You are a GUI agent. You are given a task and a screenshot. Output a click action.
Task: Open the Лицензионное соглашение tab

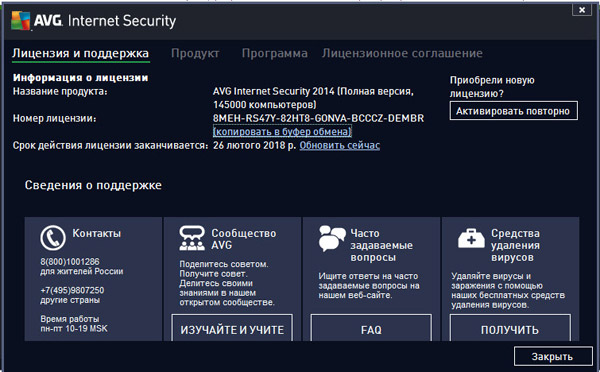point(402,53)
